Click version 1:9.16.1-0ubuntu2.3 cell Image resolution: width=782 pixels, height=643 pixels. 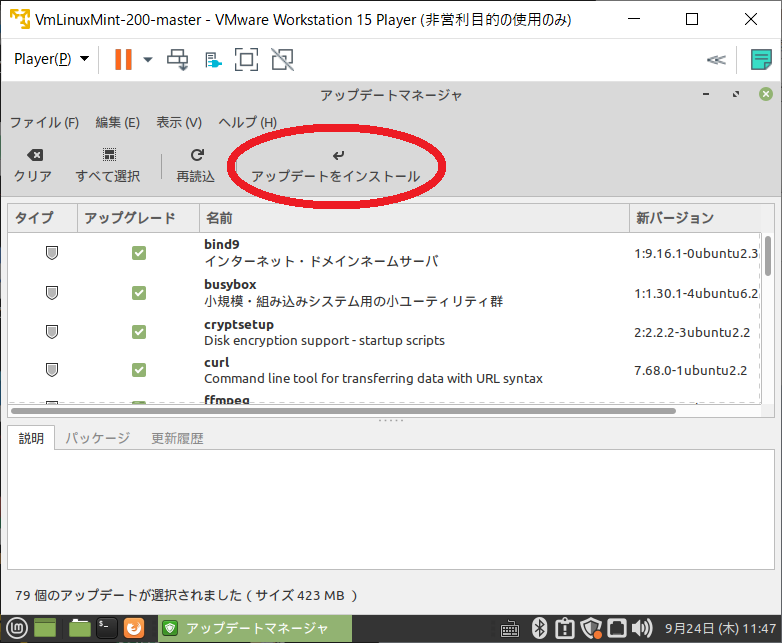(x=696, y=253)
